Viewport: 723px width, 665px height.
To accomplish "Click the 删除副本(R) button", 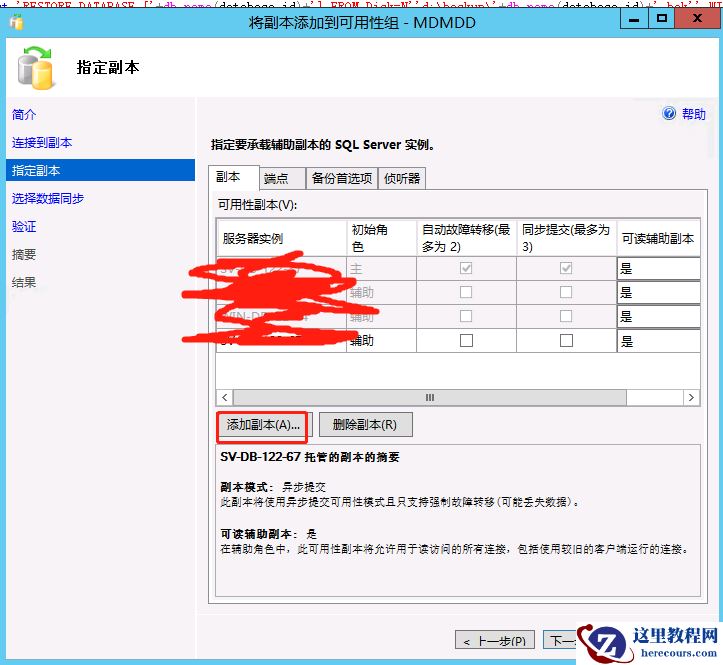I will (366, 425).
